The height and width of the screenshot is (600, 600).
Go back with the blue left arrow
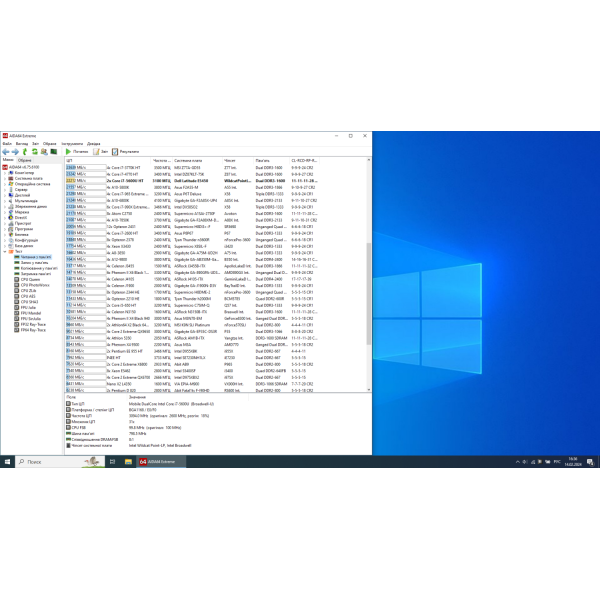pos(6,152)
